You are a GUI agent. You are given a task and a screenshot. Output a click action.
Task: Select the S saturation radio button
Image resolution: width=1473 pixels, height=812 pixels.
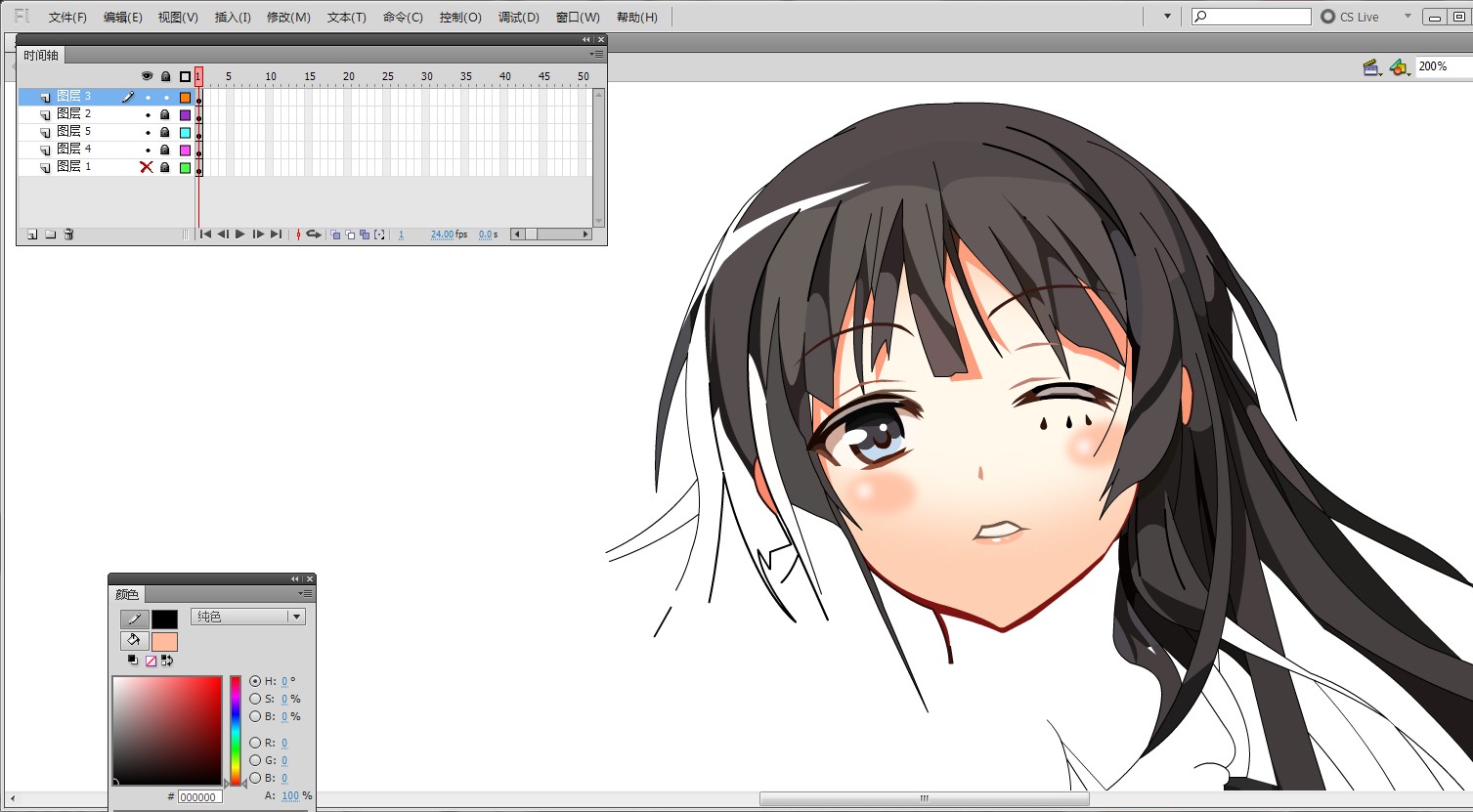tap(255, 699)
